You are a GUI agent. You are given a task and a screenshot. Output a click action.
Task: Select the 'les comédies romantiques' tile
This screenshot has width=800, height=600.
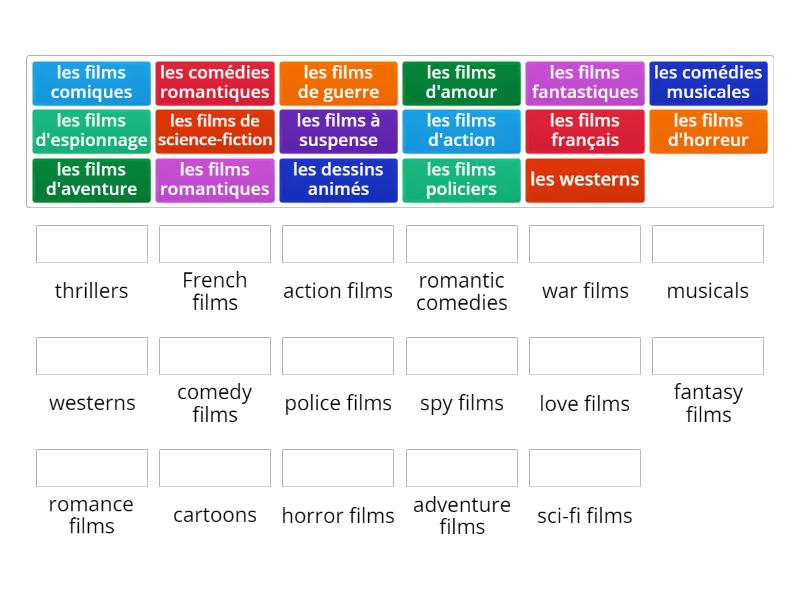coord(215,82)
